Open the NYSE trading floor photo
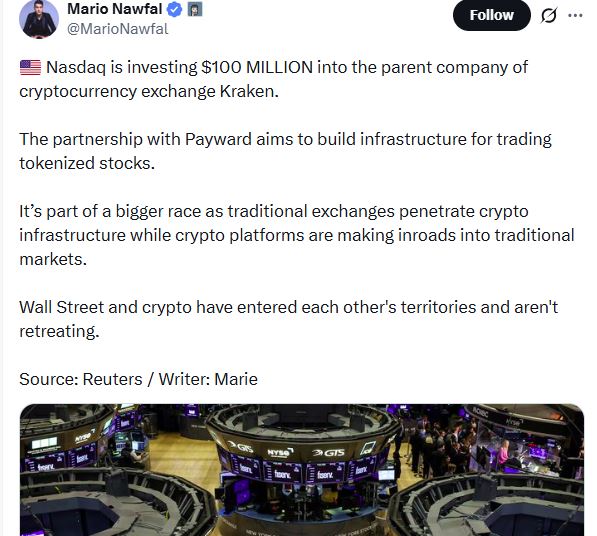597x536 pixels. point(302,470)
